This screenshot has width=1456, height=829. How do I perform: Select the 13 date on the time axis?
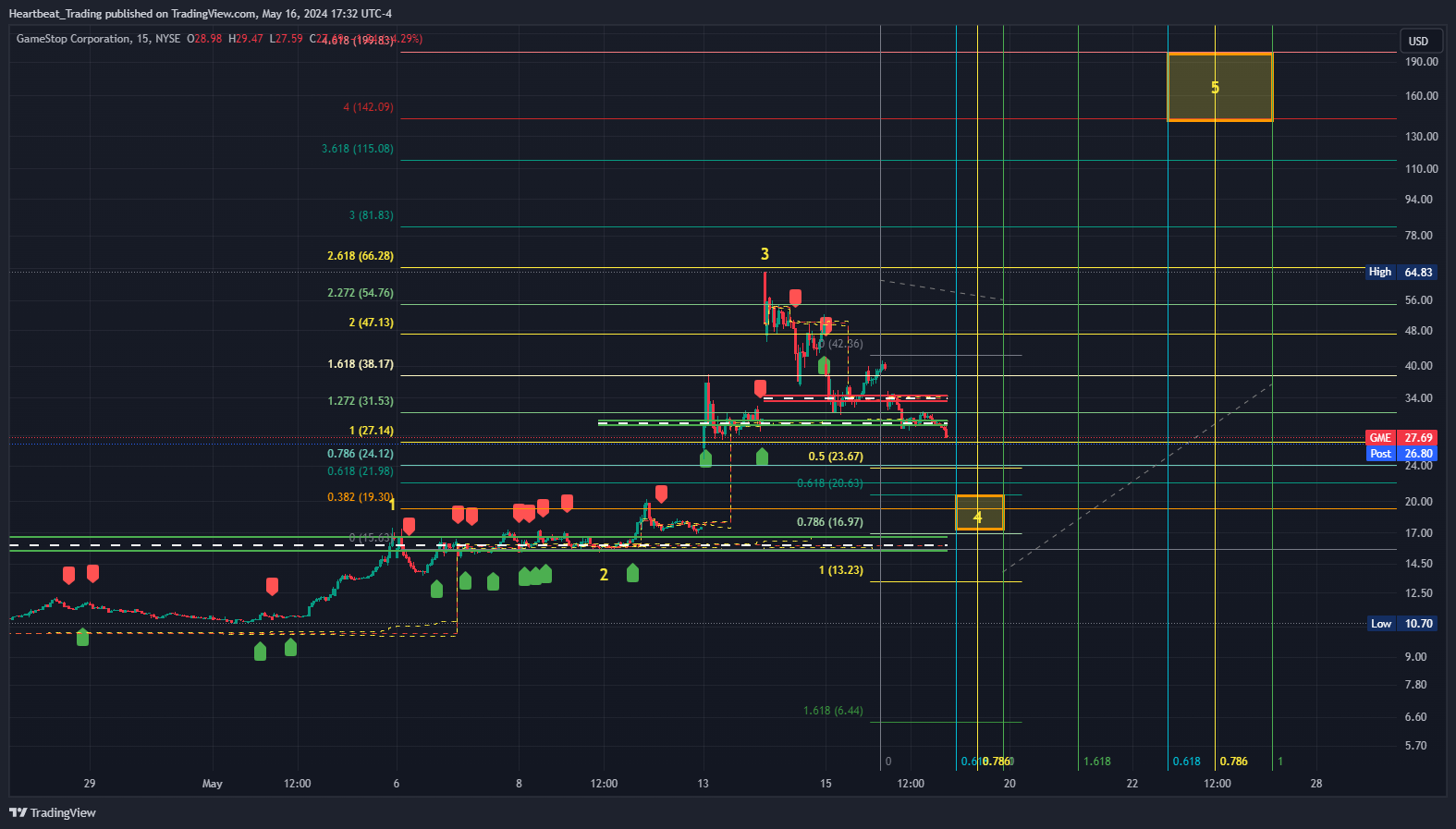tap(704, 784)
